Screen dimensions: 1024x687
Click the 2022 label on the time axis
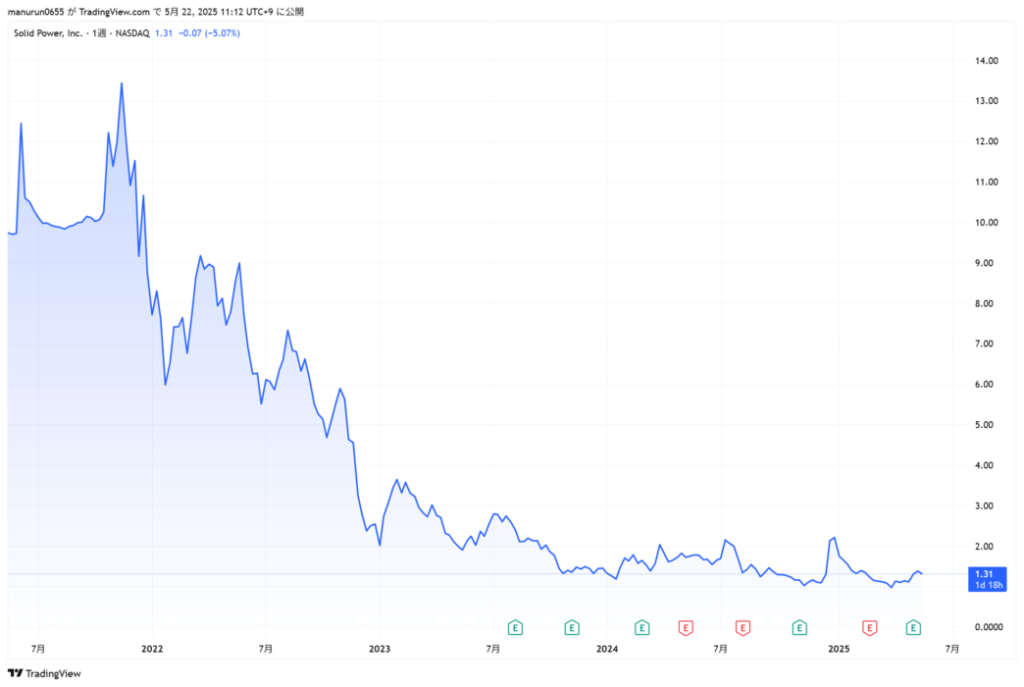152,648
